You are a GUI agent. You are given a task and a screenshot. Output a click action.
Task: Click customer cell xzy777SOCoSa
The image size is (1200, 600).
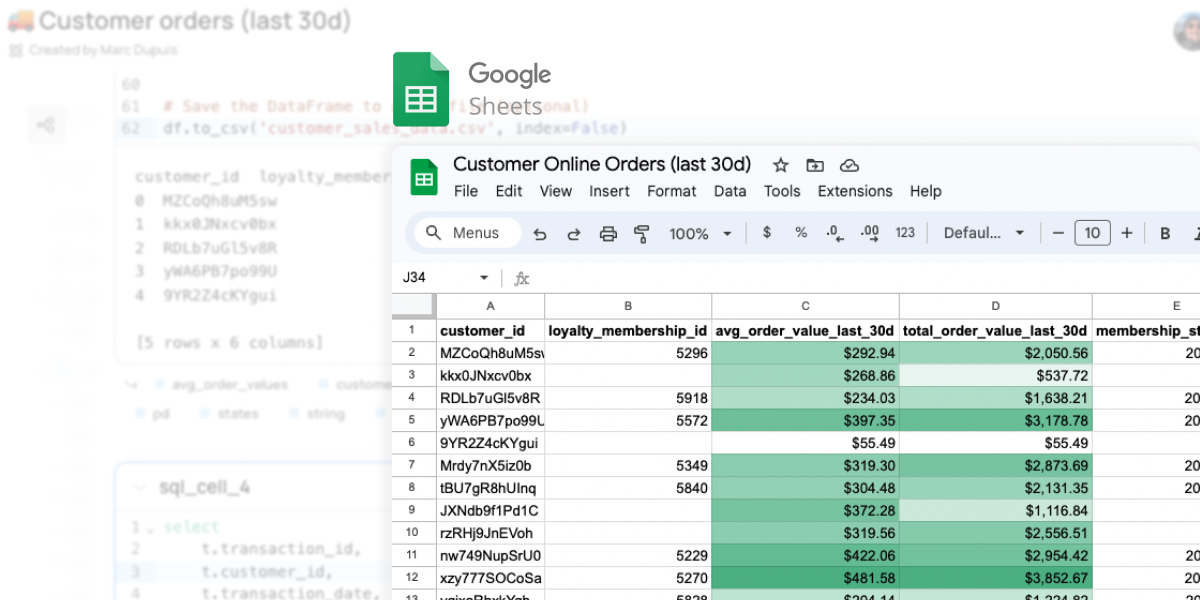click(491, 578)
